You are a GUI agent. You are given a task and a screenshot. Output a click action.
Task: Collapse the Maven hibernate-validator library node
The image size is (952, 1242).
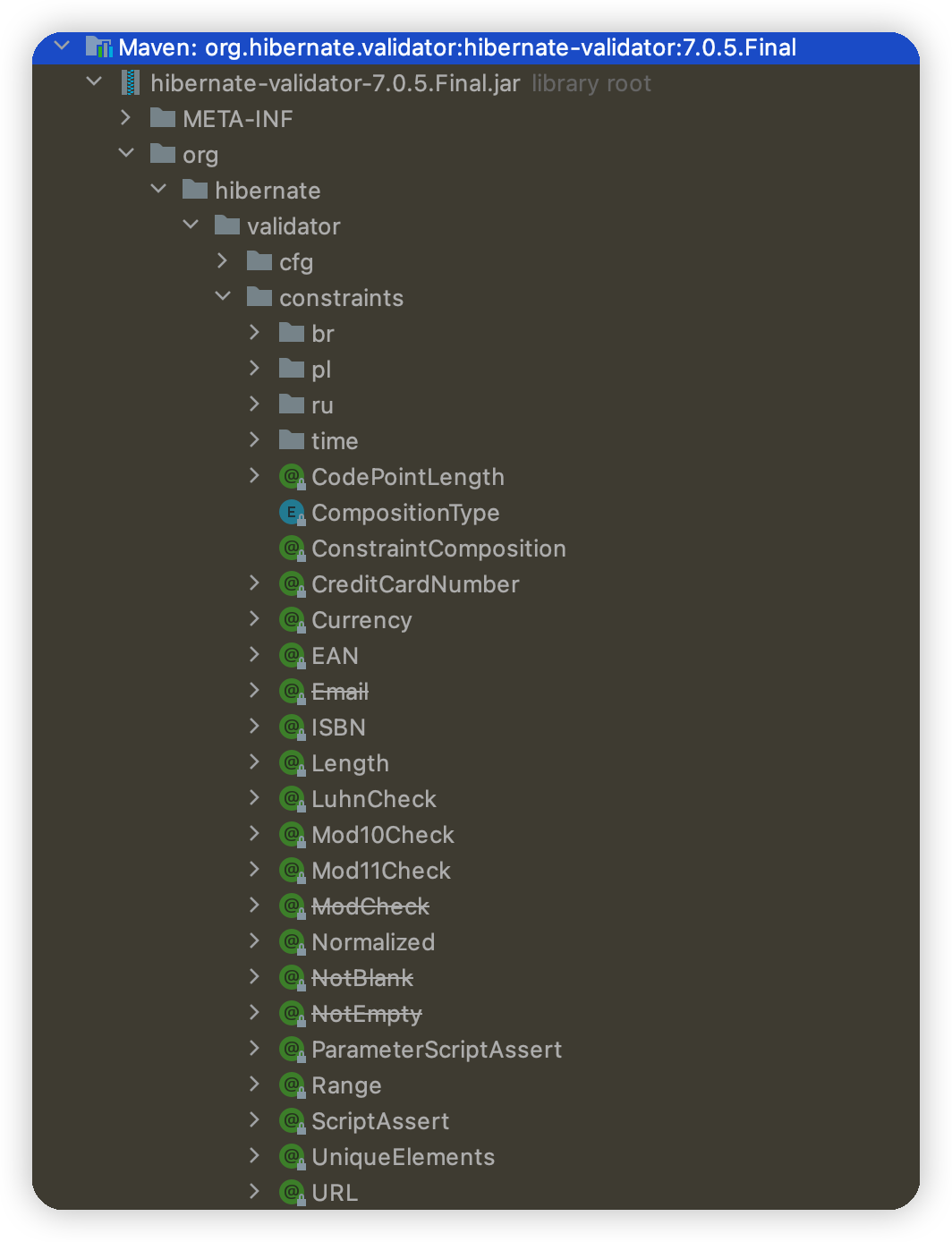coord(62,46)
